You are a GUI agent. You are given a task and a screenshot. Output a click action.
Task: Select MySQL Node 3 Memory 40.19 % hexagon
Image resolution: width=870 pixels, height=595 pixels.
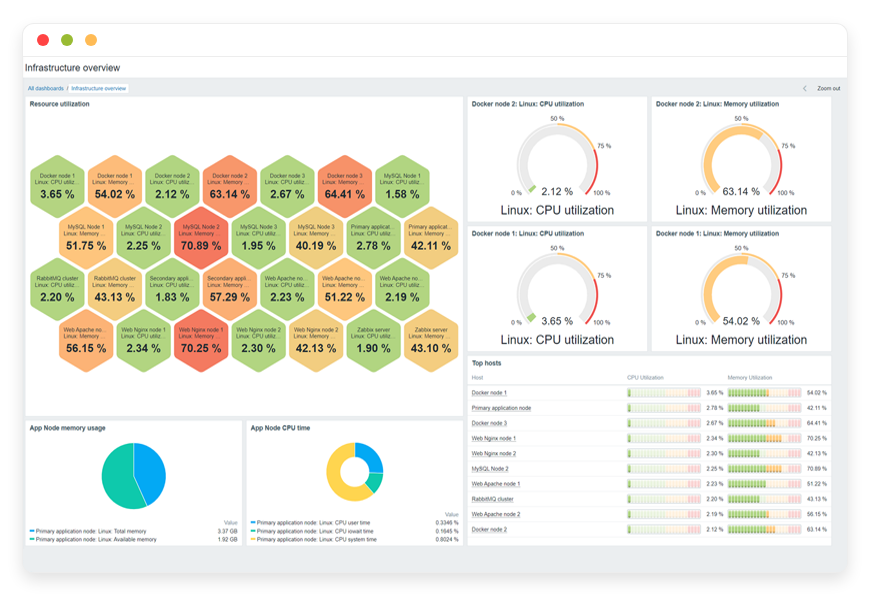click(316, 238)
